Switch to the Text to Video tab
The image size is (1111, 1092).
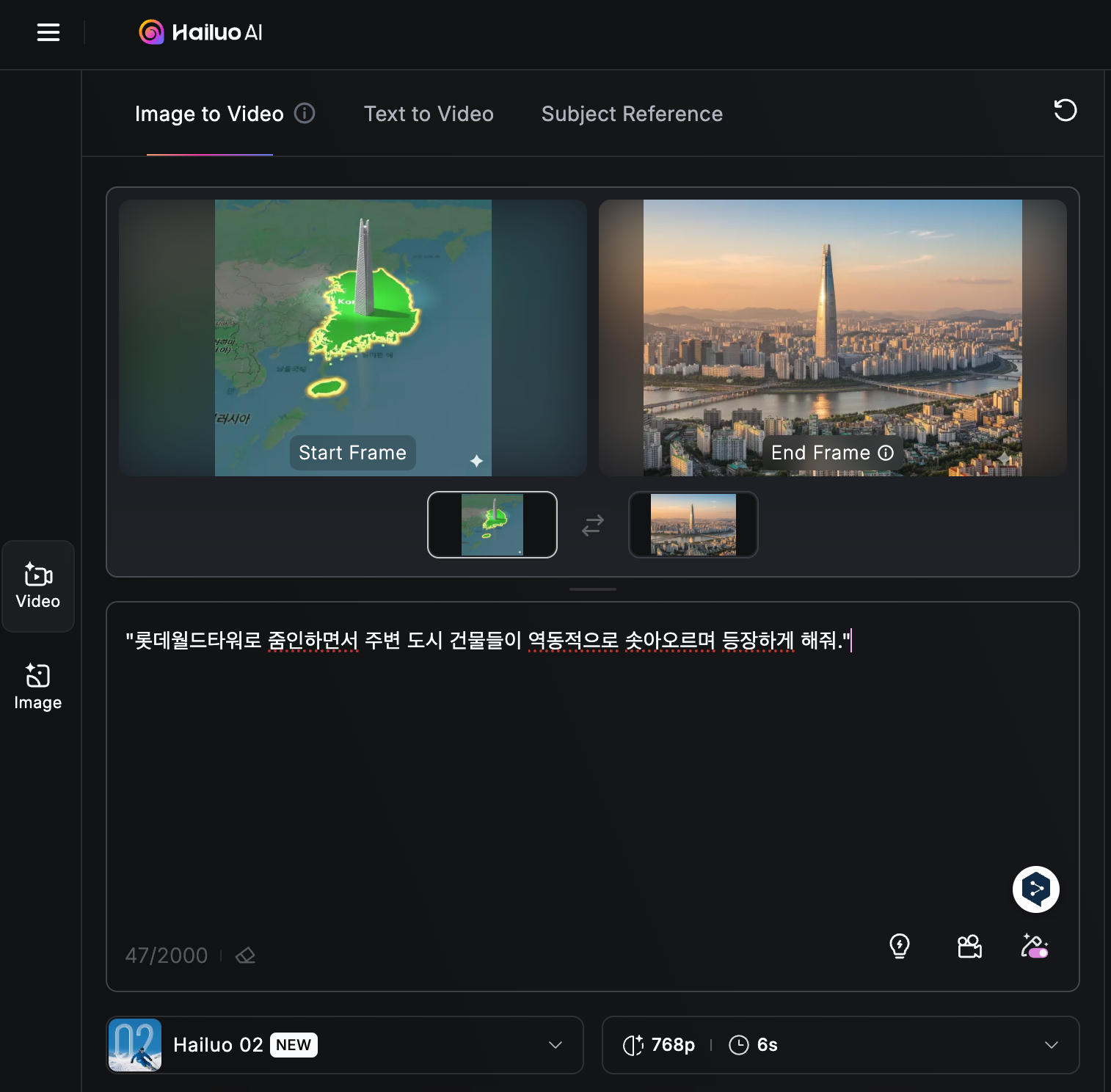(x=429, y=114)
